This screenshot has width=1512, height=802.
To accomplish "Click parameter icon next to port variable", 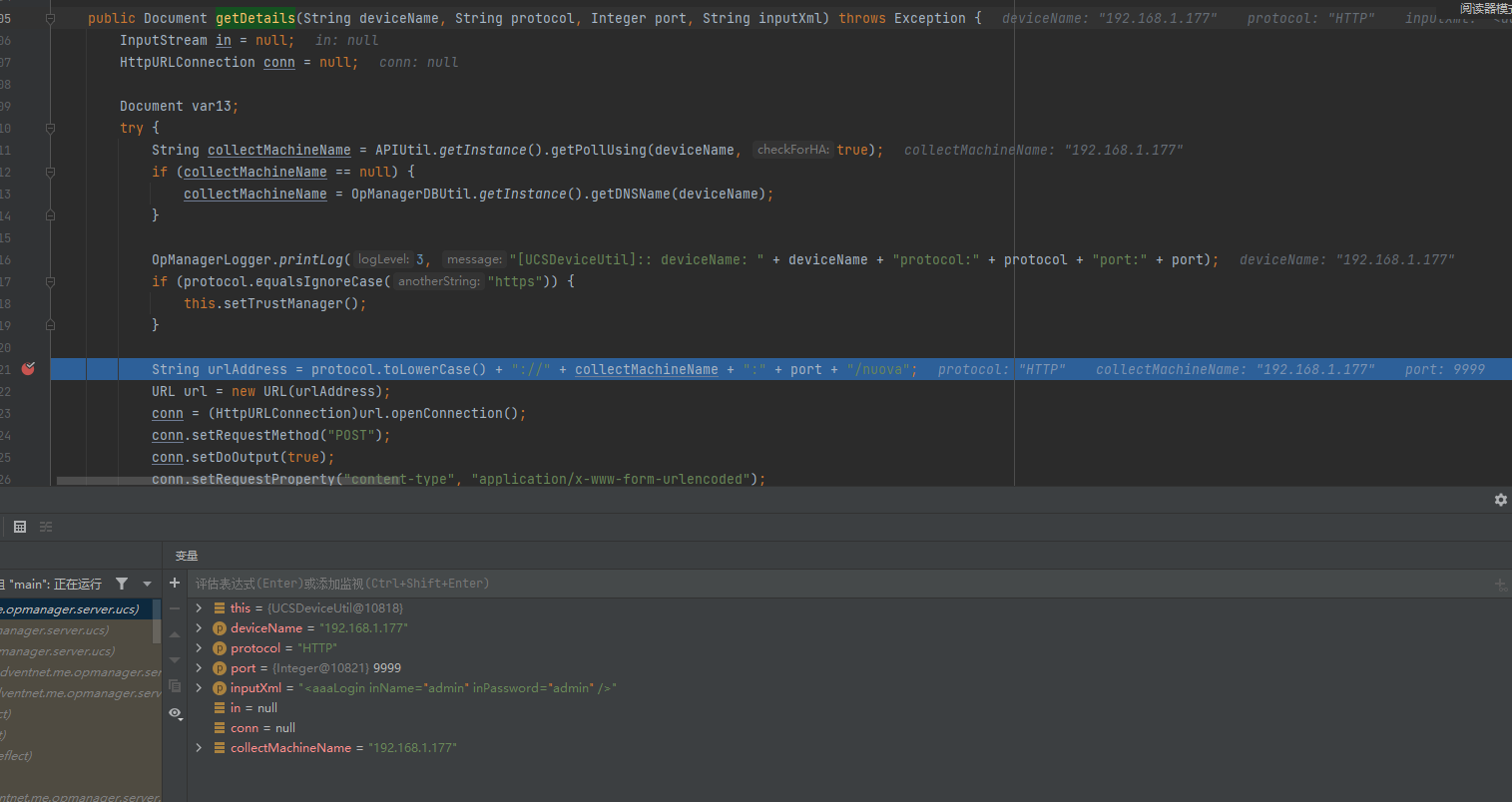I will tap(220, 668).
